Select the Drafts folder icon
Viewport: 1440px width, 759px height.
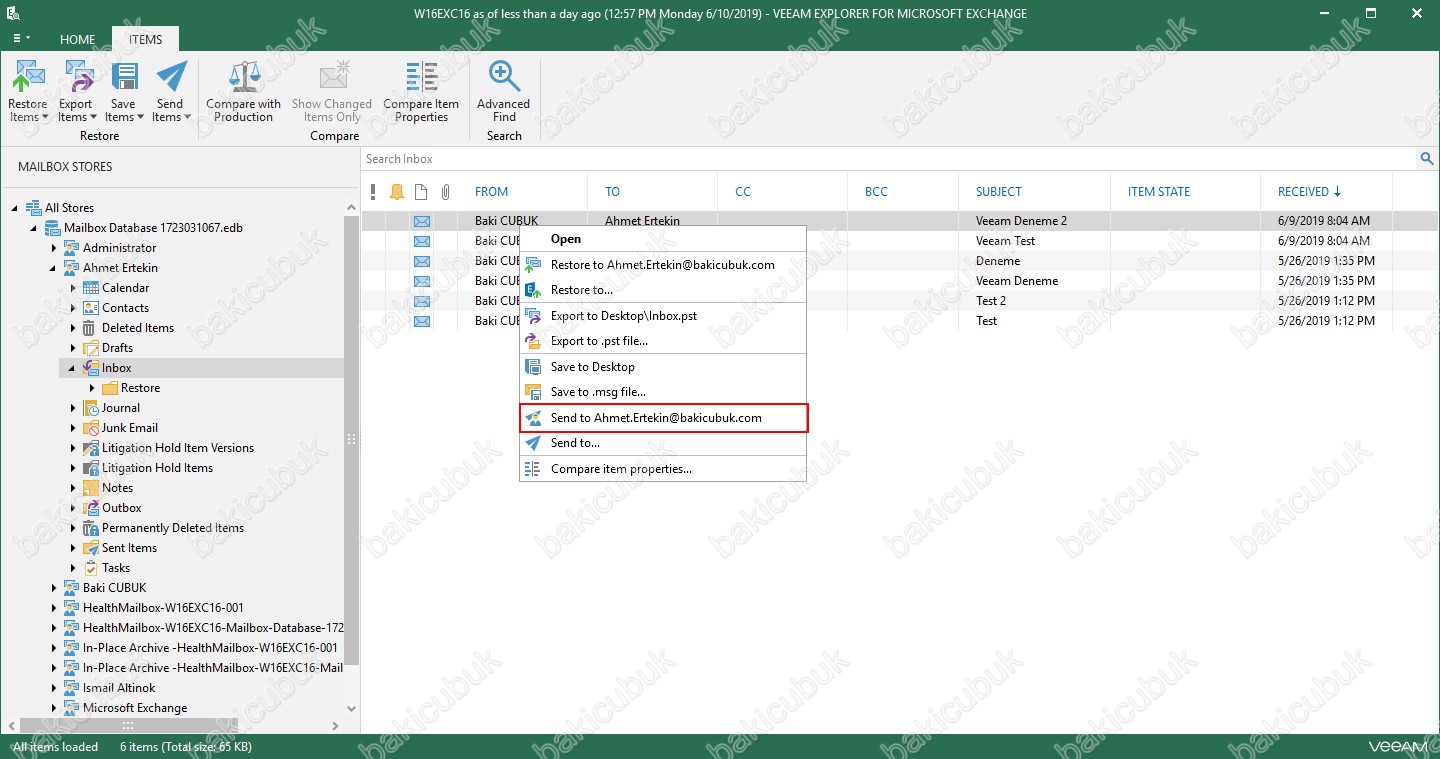coord(91,348)
